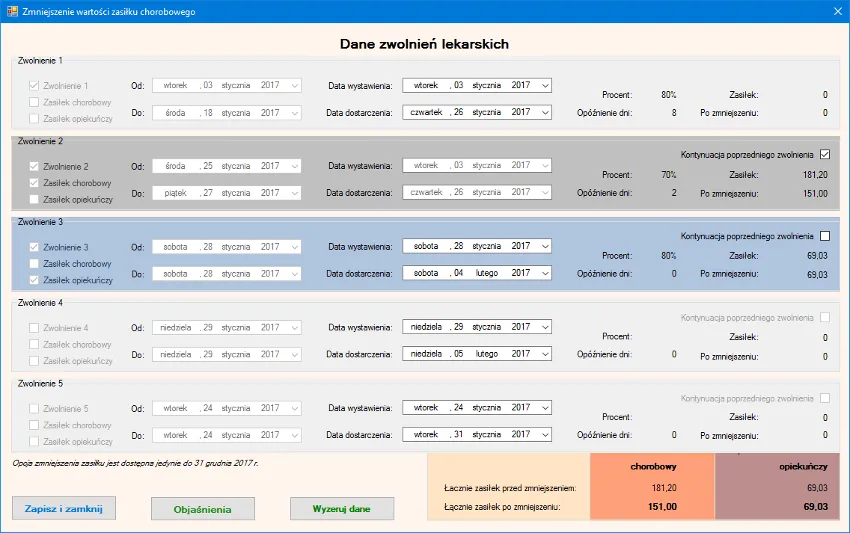Open Data dostarczenia calendar in Zwolnienie 1
The image size is (850, 533).
543,112
